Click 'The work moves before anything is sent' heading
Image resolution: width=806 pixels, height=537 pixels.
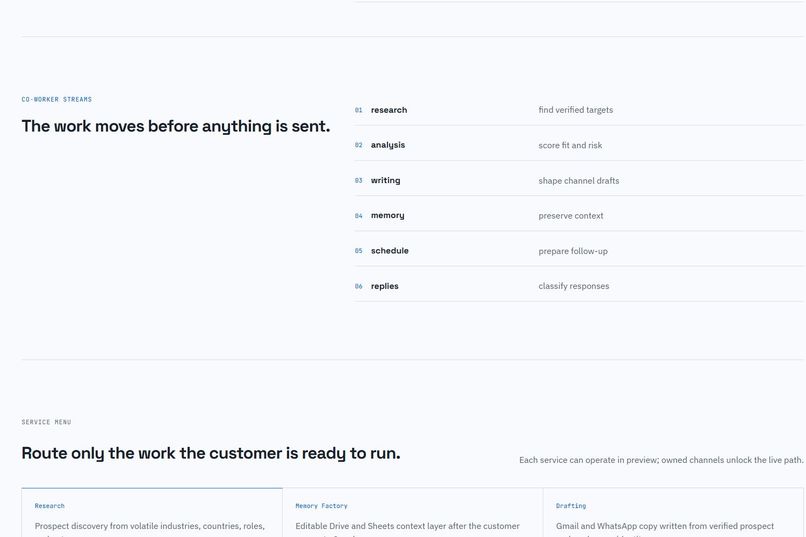pyautogui.click(x=176, y=126)
